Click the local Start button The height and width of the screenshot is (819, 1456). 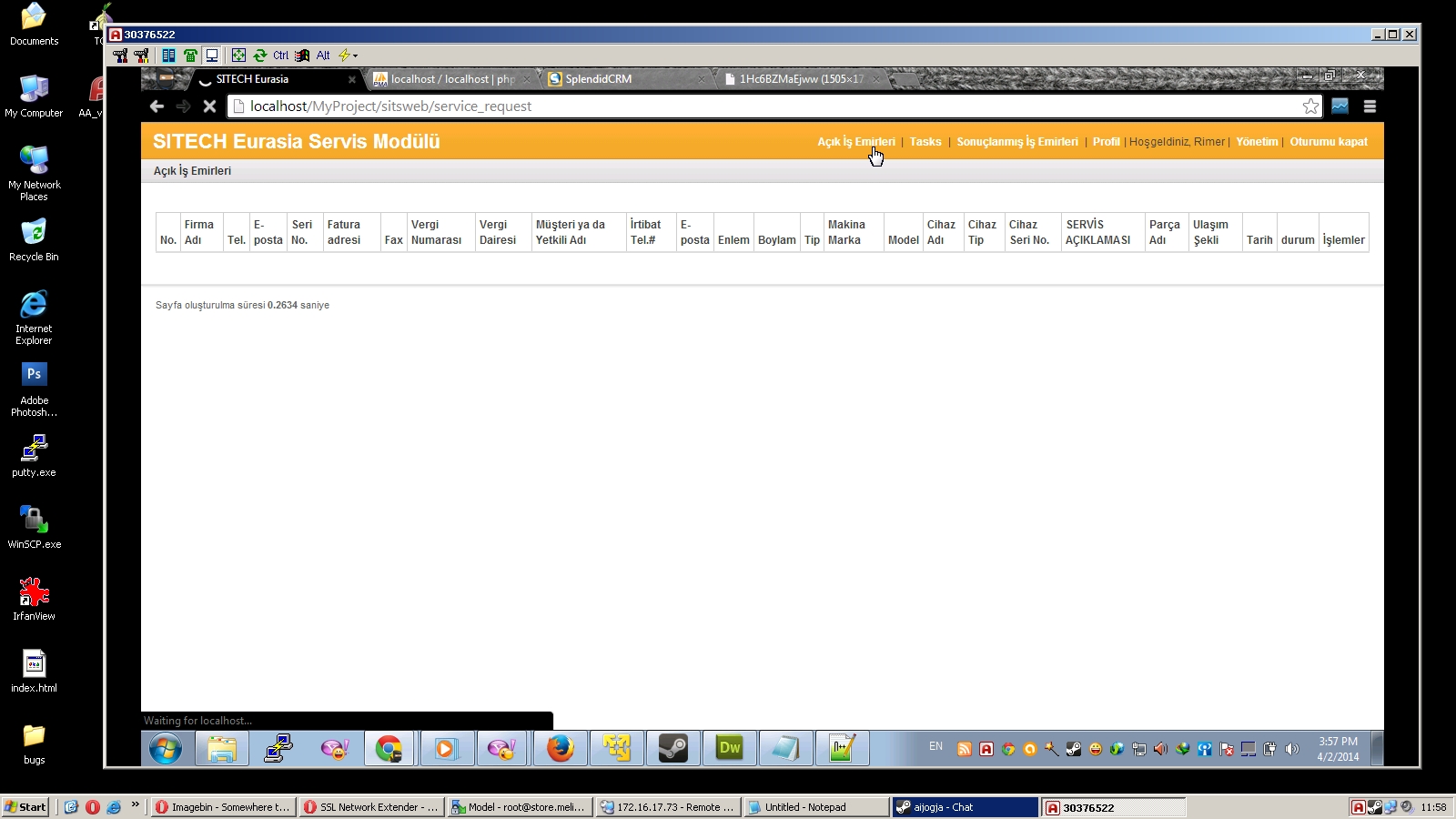[25, 807]
